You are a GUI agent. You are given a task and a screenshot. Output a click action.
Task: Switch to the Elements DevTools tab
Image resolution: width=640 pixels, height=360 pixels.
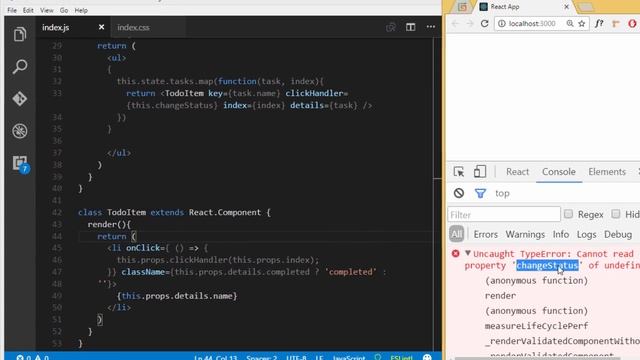pos(607,172)
